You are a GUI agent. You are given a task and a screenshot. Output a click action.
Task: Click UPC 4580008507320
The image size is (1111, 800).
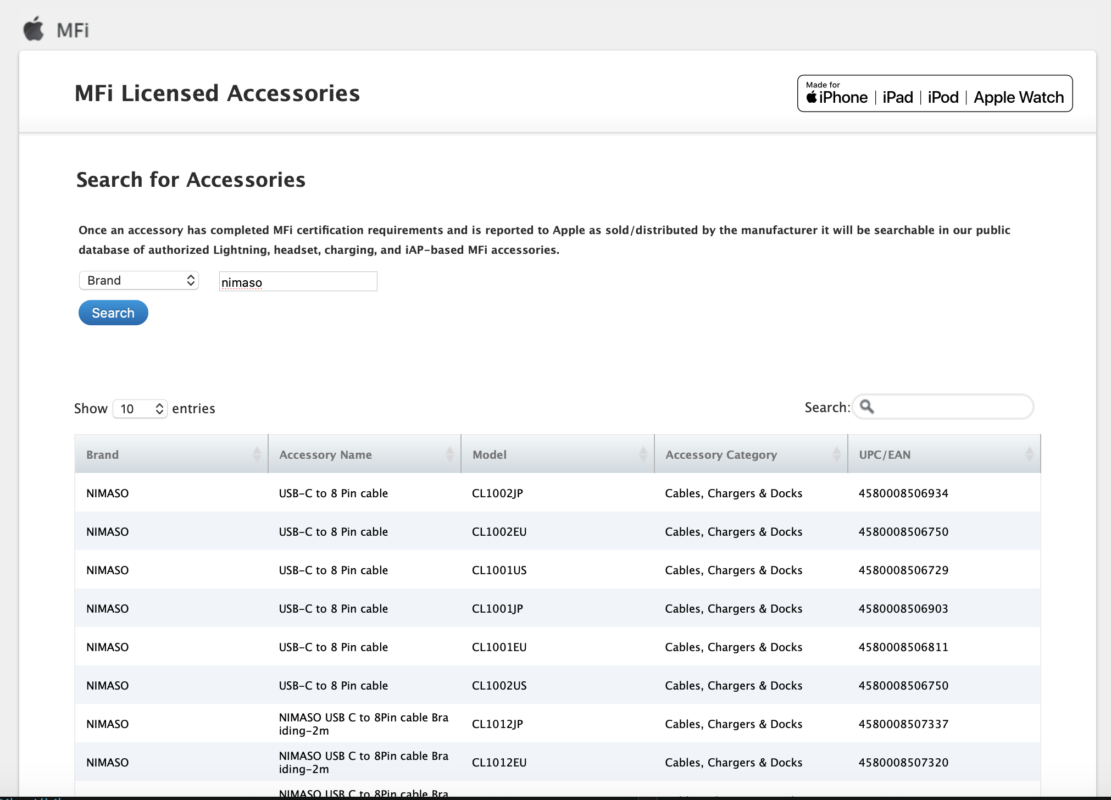903,762
